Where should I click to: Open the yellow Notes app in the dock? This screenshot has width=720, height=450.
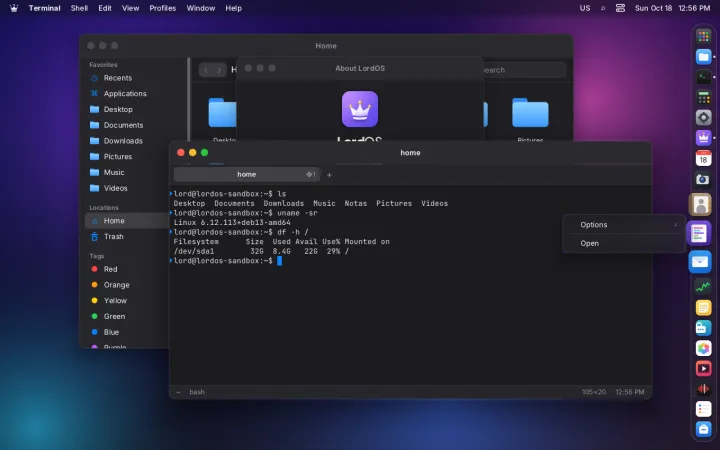[x=703, y=308]
